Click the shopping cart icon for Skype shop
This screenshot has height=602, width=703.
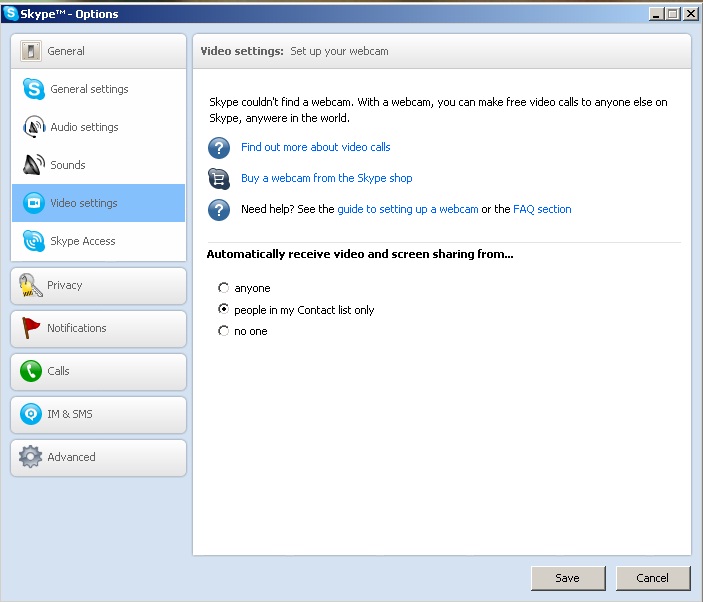tap(219, 179)
